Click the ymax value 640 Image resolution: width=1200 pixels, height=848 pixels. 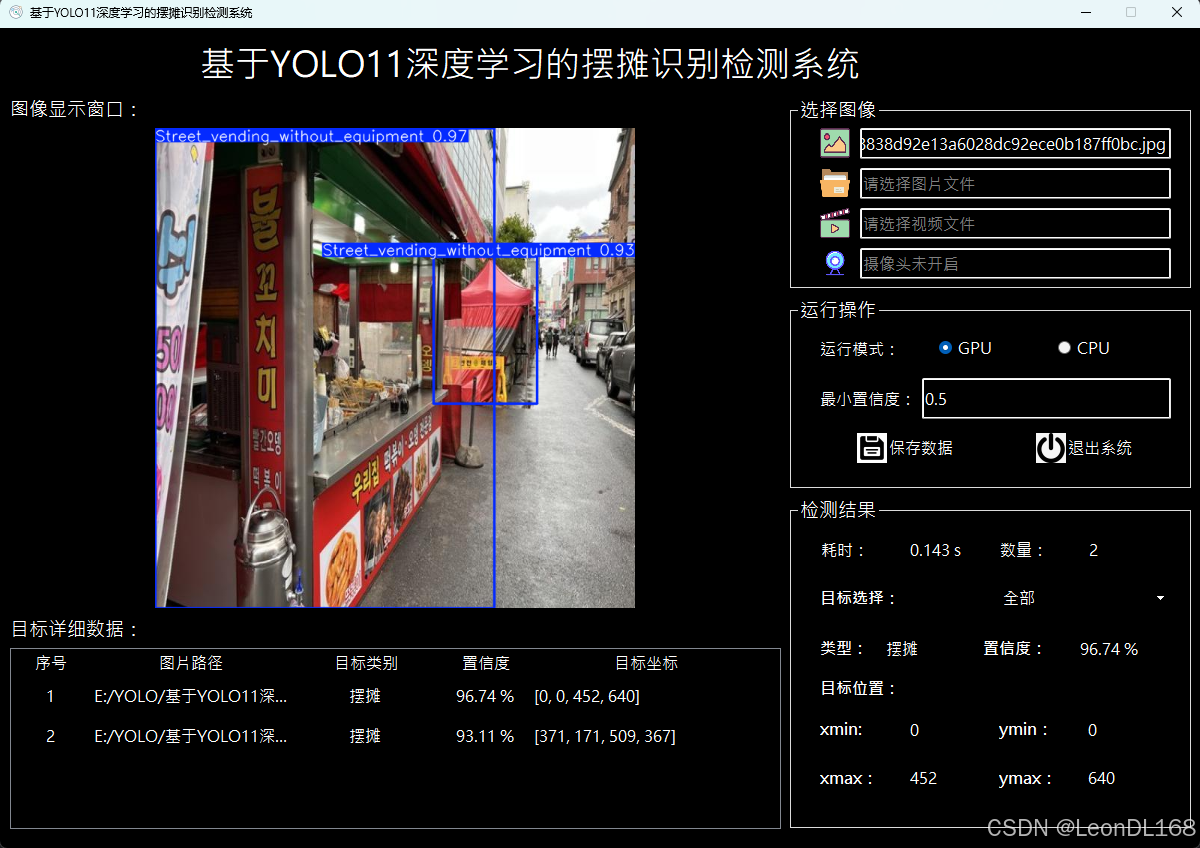[1101, 778]
